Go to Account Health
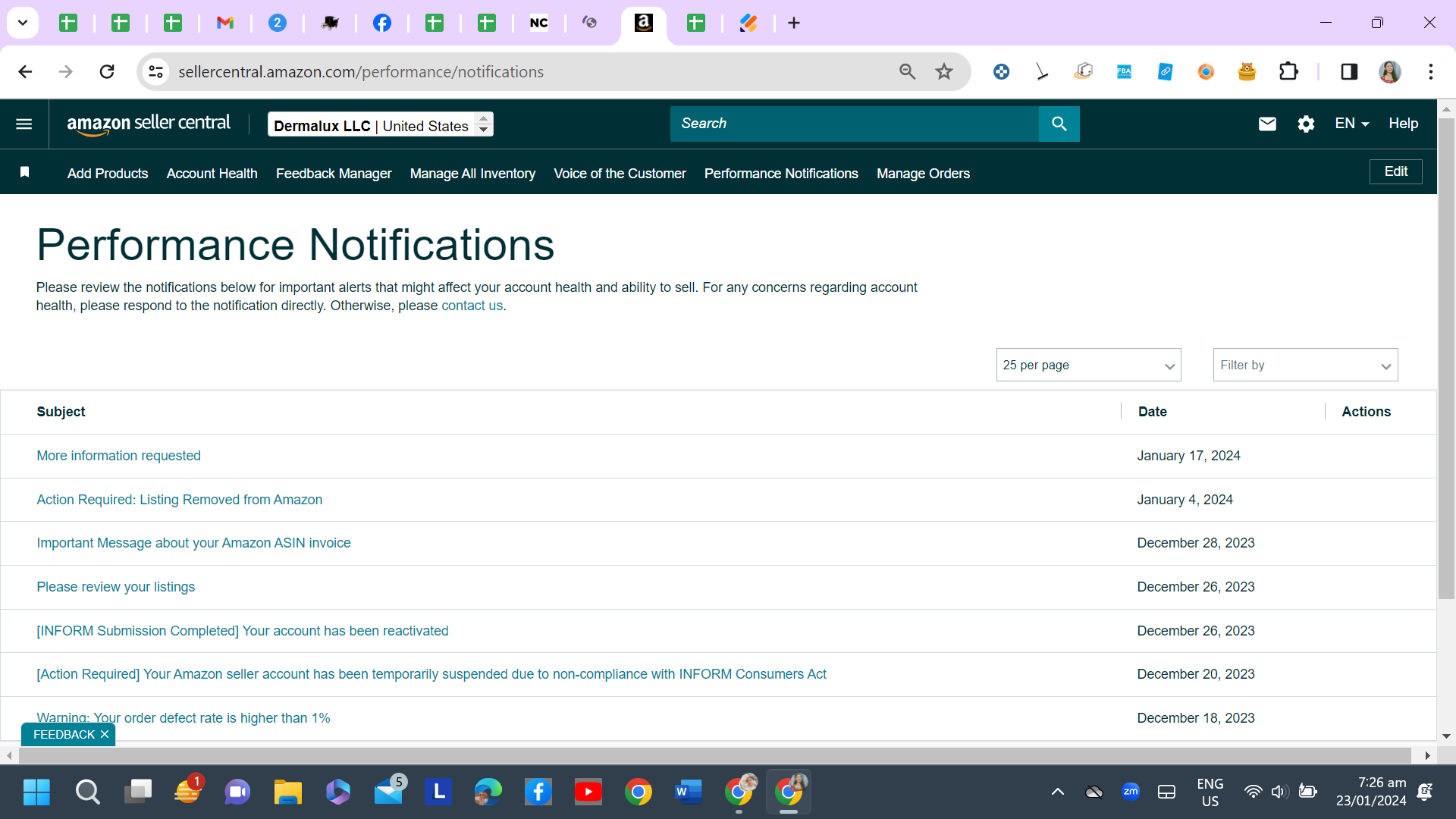 click(212, 174)
